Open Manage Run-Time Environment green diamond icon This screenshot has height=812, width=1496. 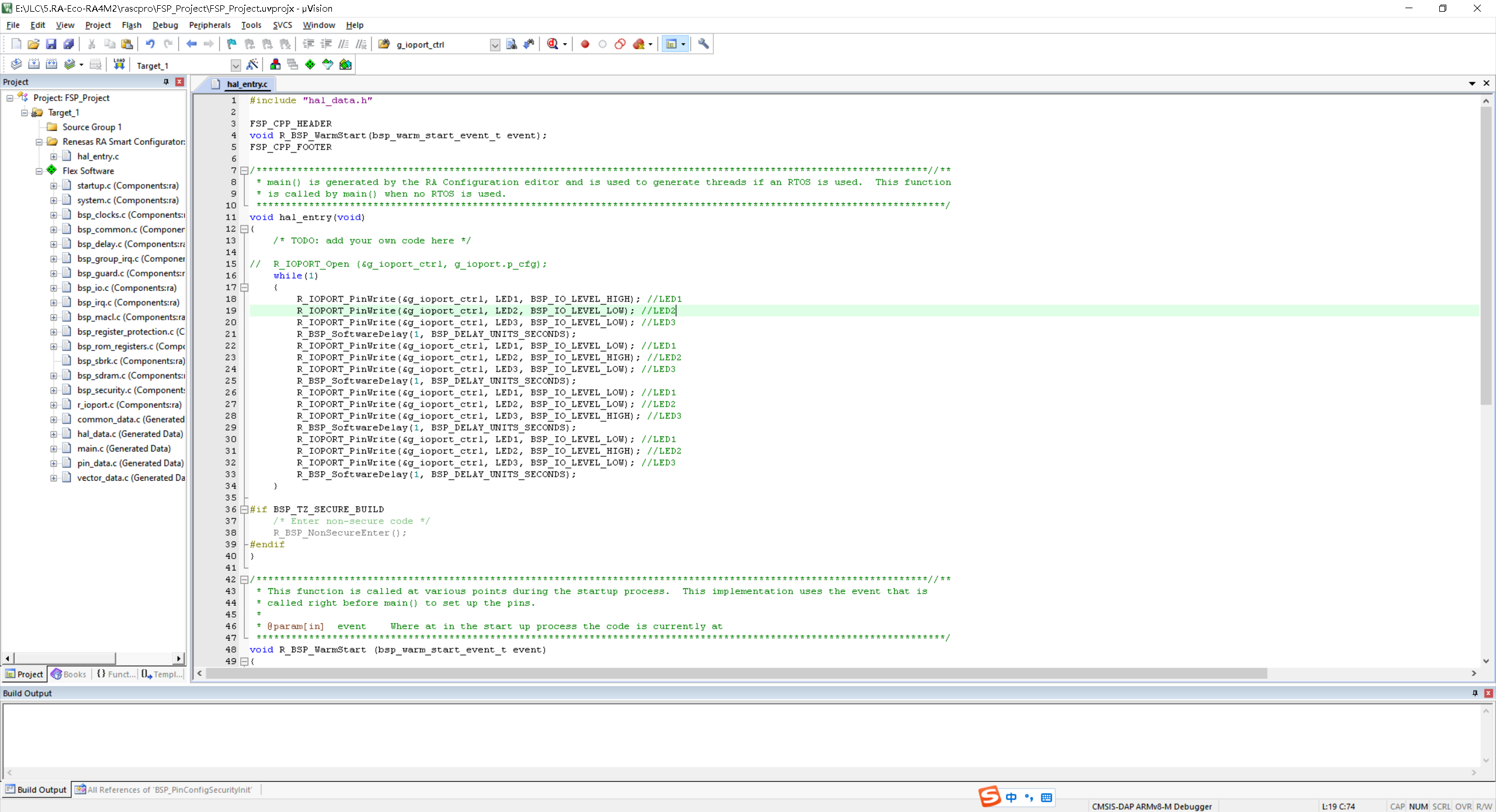coord(310,64)
